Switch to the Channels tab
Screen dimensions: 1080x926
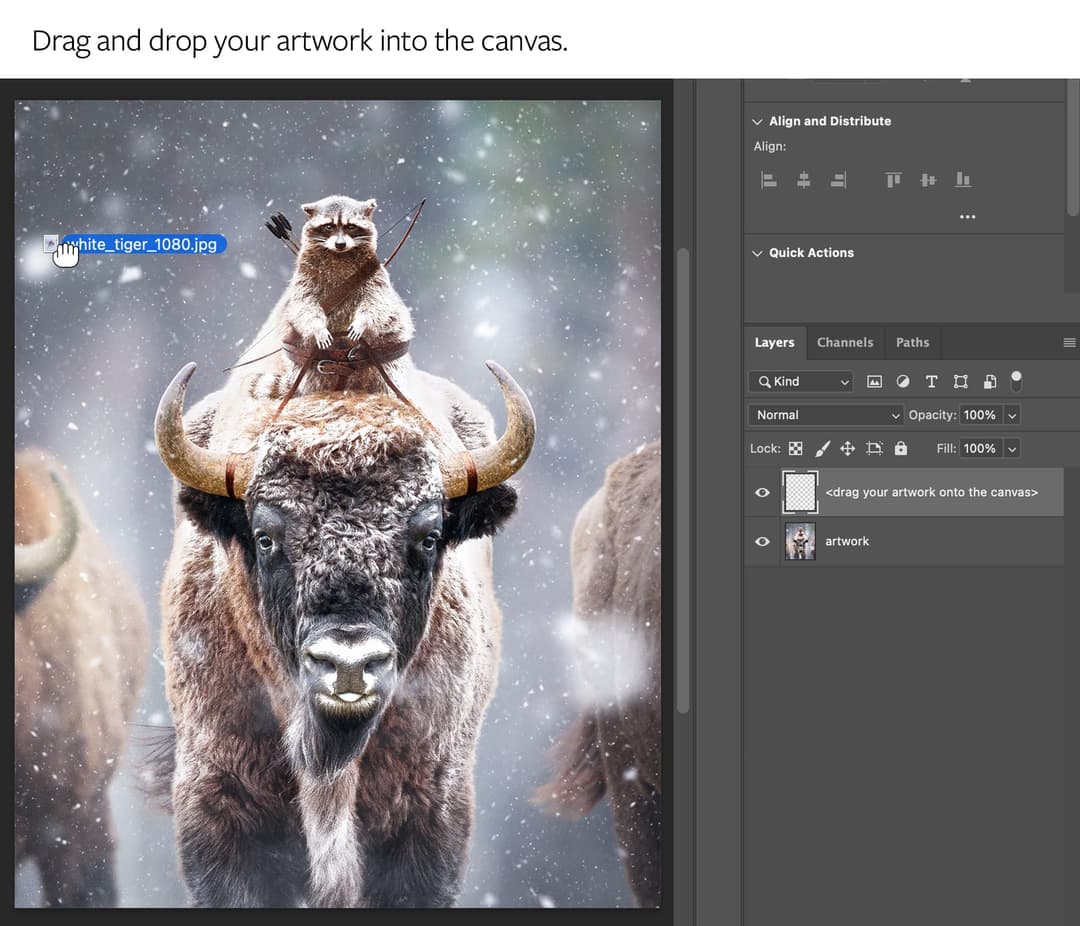click(x=845, y=342)
